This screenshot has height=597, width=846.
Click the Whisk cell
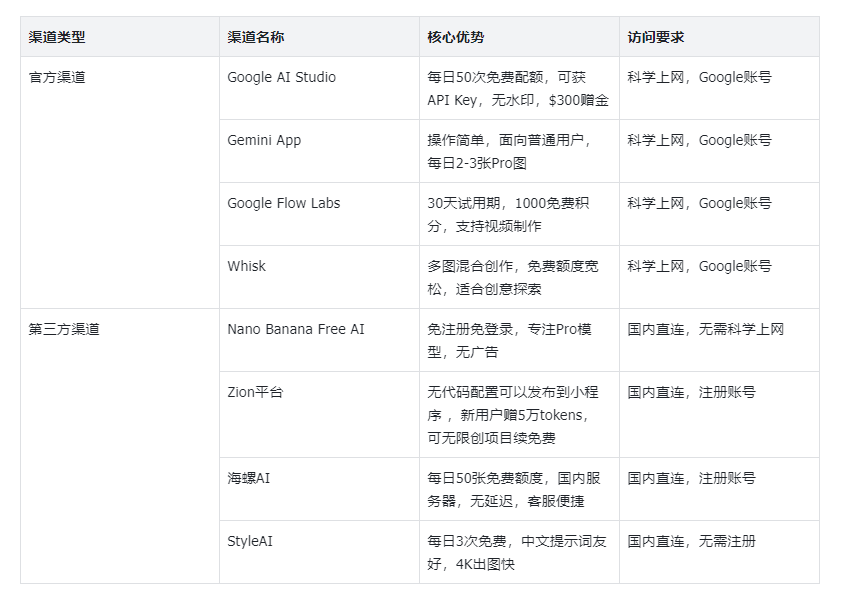tap(319, 277)
